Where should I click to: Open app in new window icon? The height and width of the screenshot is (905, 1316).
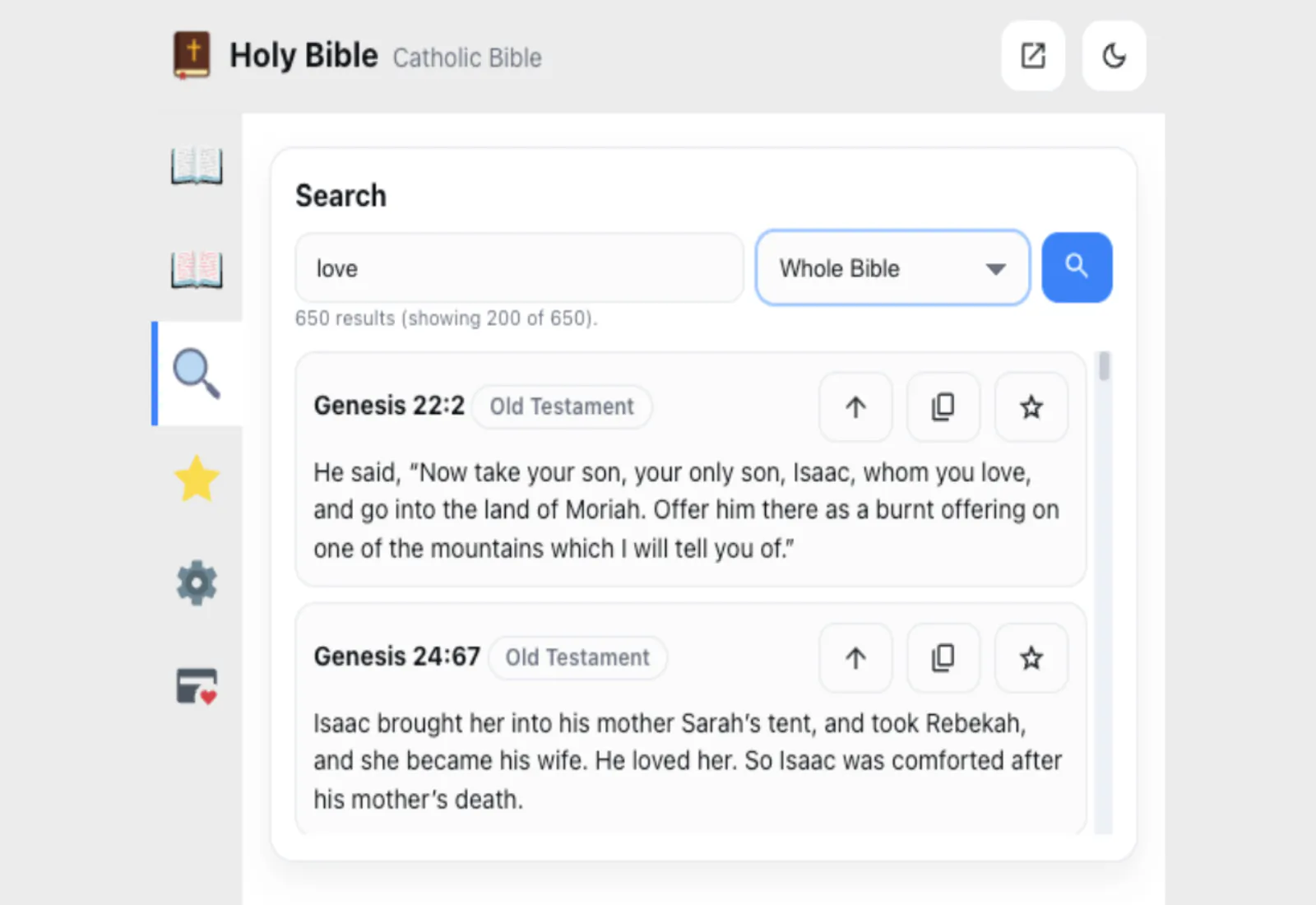1033,56
